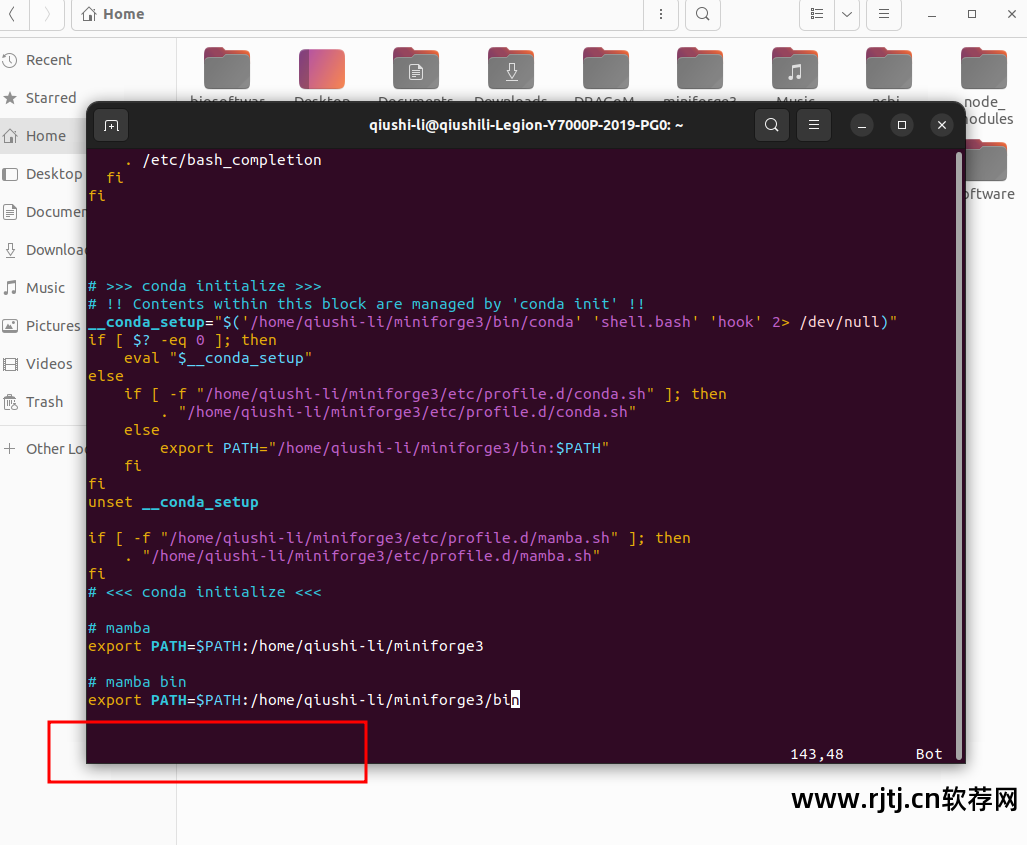Switch Files to list view
The width and height of the screenshot is (1027, 845).
(x=817, y=14)
